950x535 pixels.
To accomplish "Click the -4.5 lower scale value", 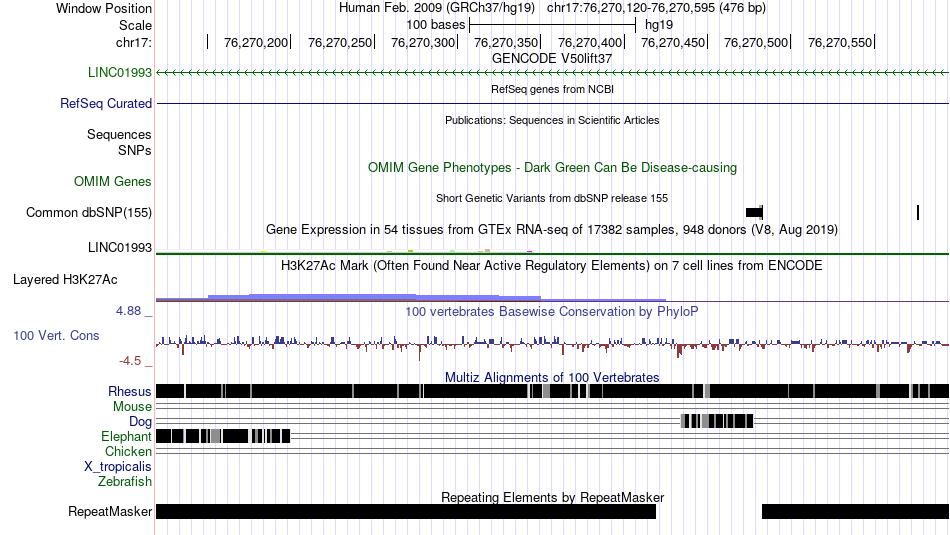I will coord(130,361).
